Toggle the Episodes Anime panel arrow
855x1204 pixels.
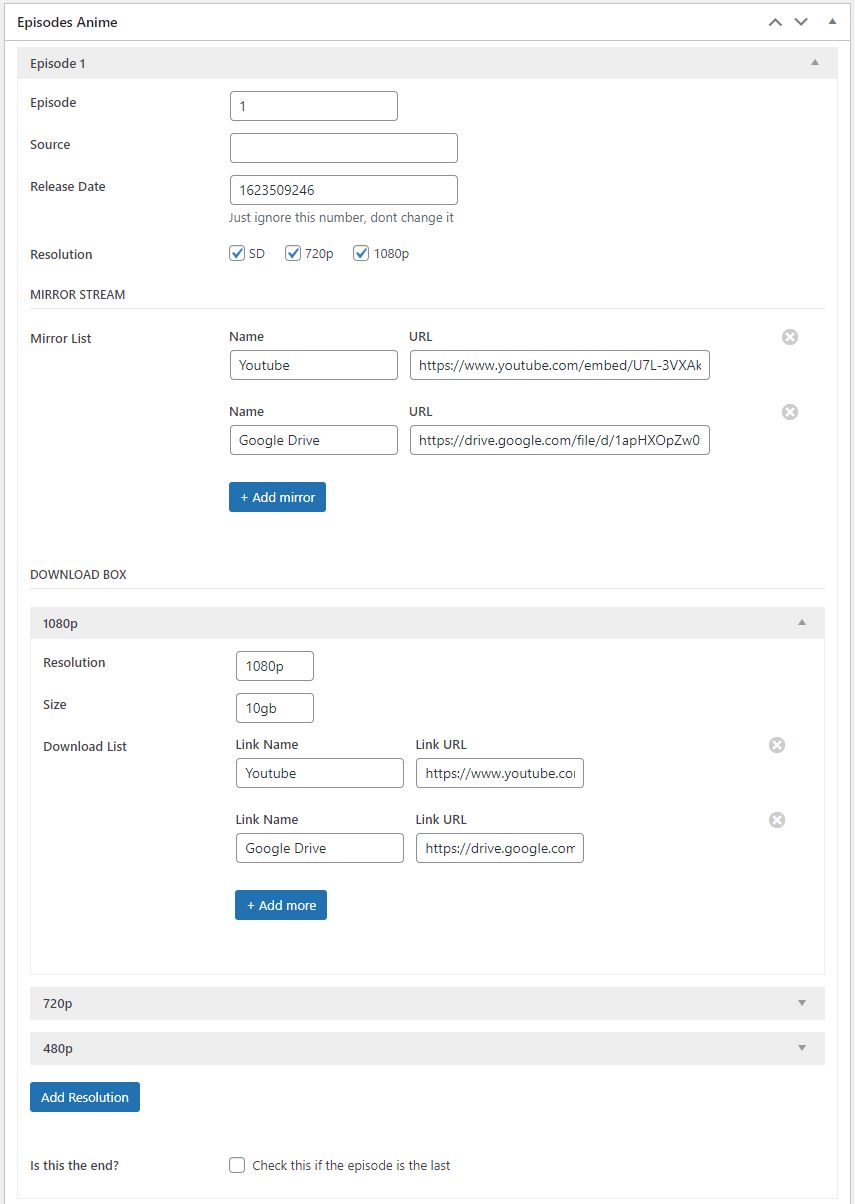832,22
